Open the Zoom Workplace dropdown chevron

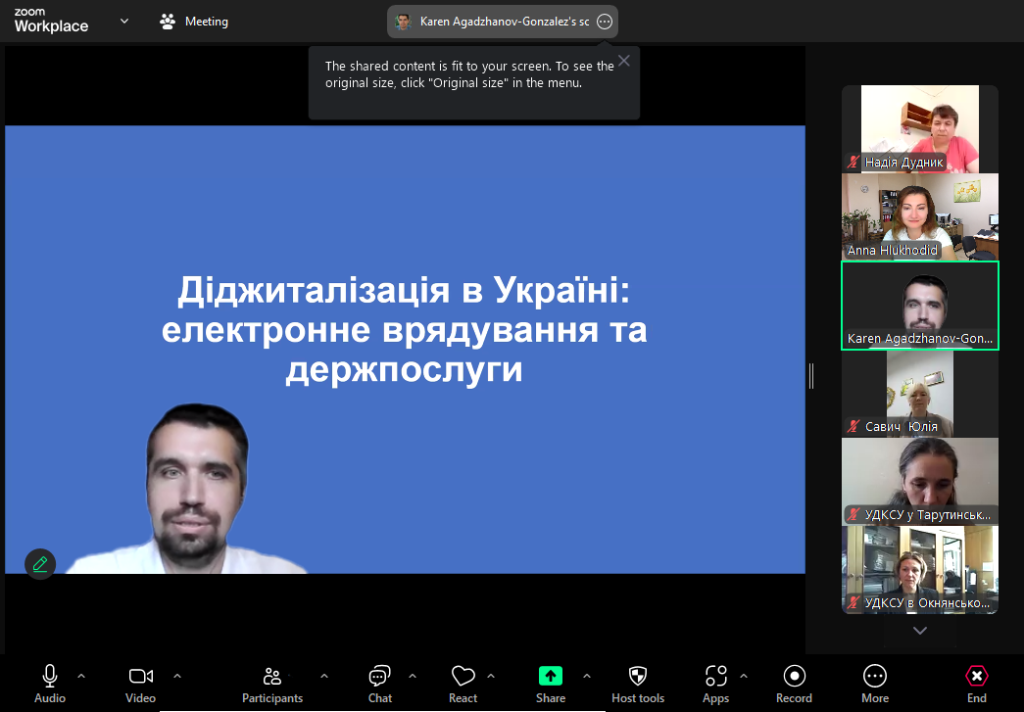click(x=124, y=21)
